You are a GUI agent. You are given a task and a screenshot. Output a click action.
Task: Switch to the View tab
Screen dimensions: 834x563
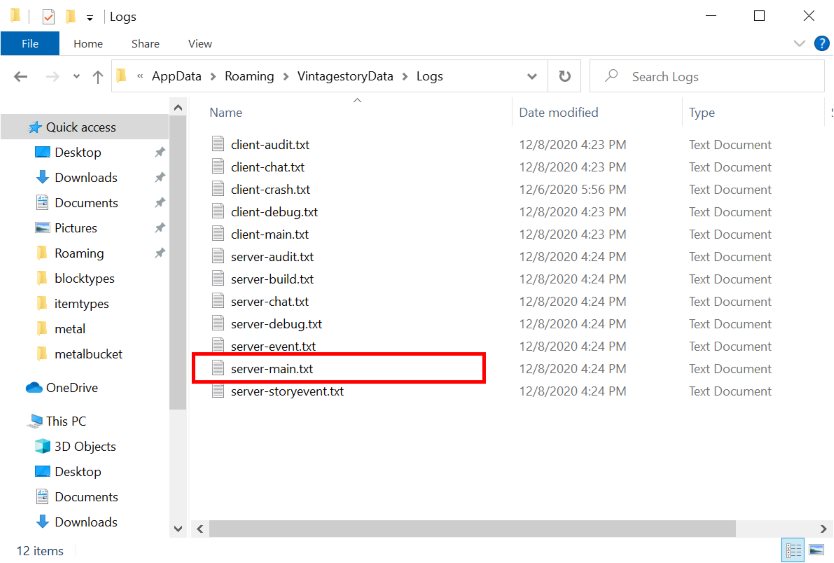(x=200, y=44)
